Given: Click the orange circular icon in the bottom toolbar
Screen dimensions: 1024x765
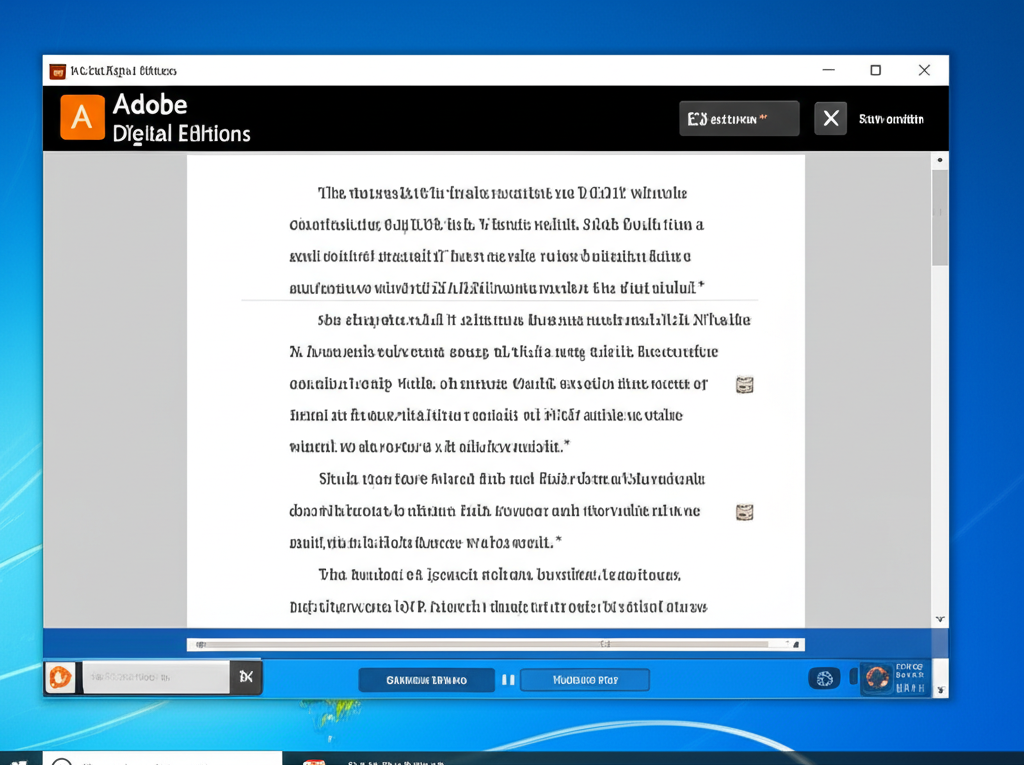Looking at the screenshot, I should pos(61,678).
